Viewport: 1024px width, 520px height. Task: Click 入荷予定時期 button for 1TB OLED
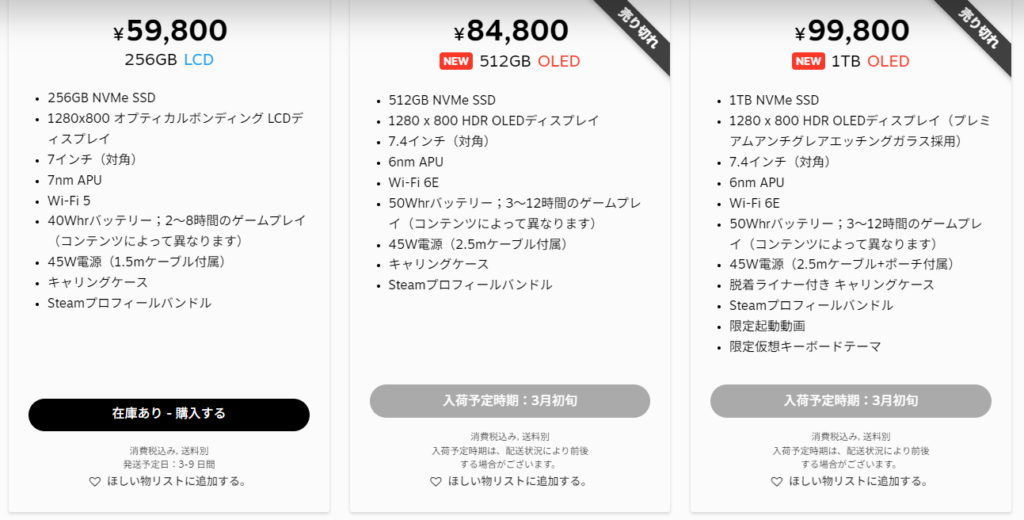click(x=851, y=400)
